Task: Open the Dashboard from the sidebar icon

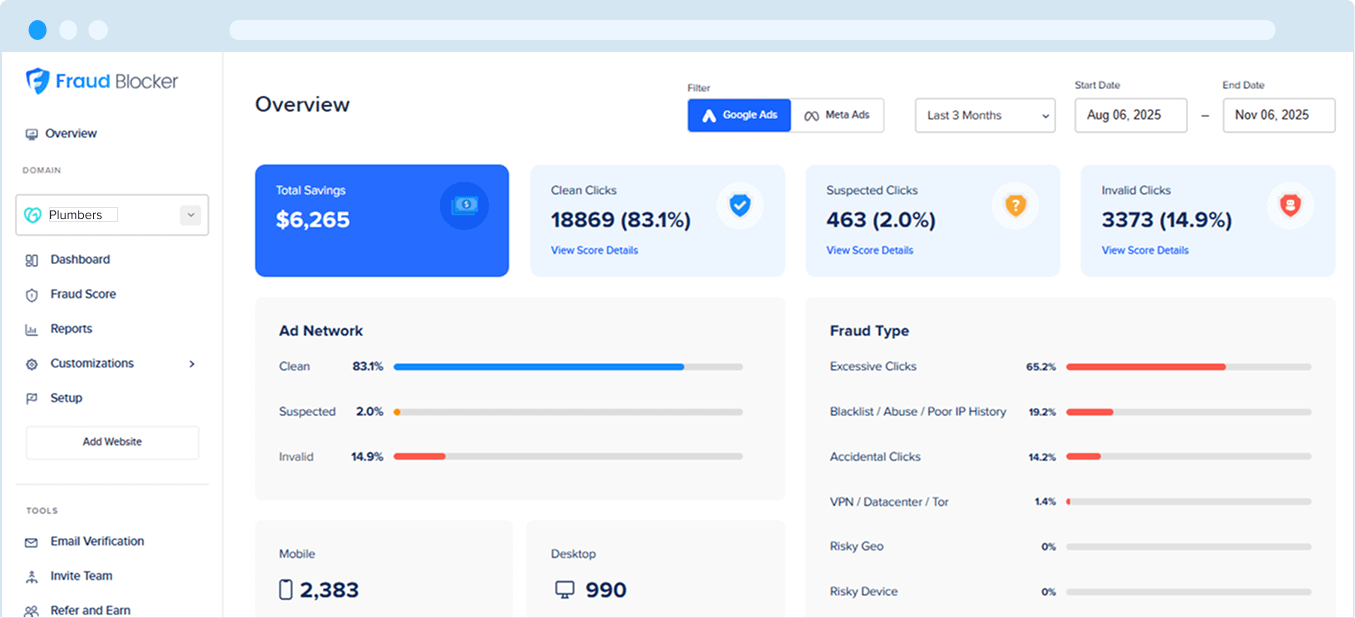Action: click(33, 259)
